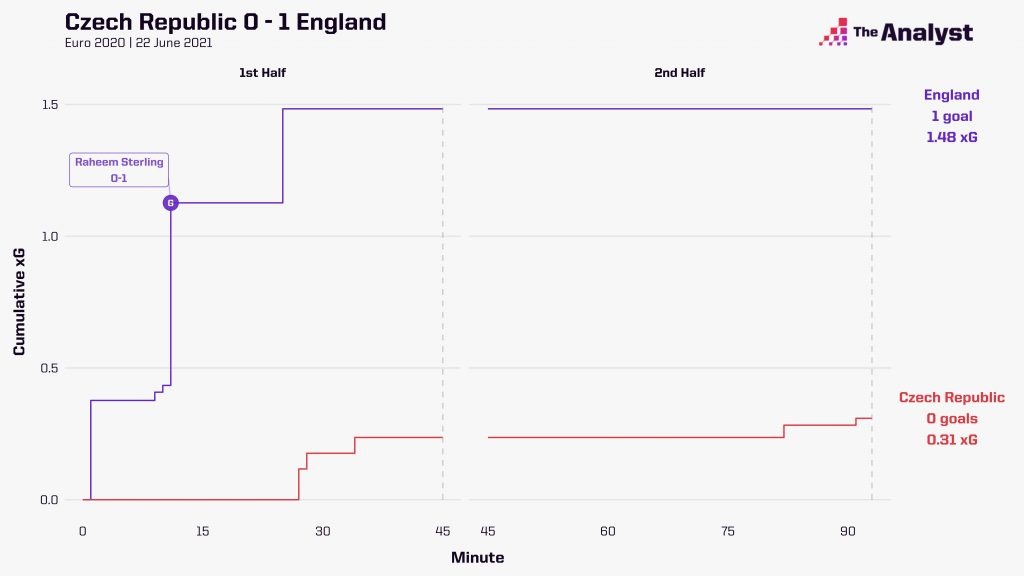Select the 0.31 xG value text
The width and height of the screenshot is (1024, 576).
click(951, 439)
